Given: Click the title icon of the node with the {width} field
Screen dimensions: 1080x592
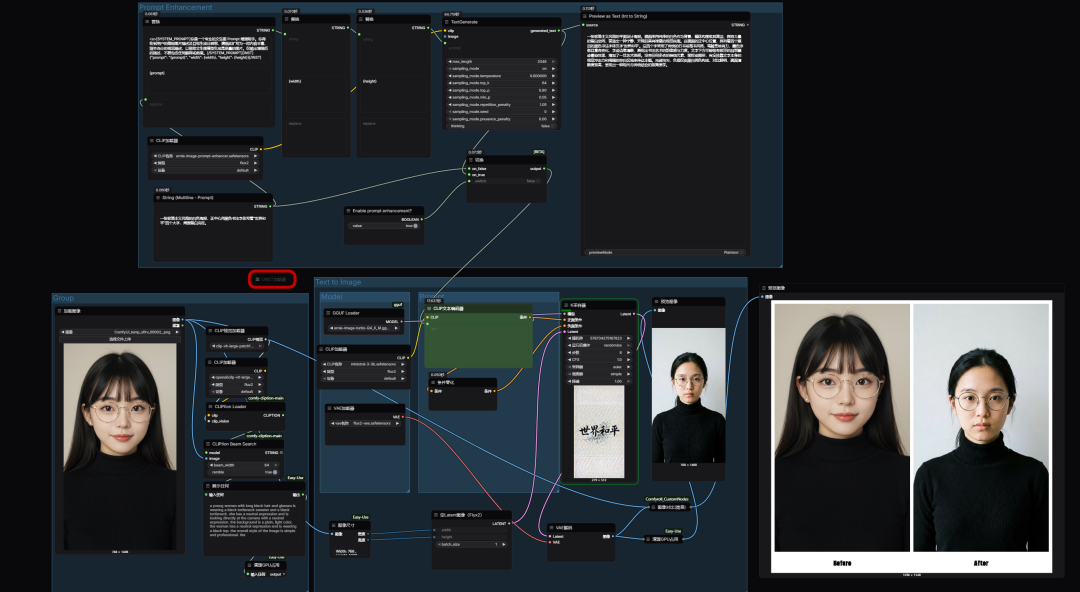Looking at the screenshot, I should [287, 19].
